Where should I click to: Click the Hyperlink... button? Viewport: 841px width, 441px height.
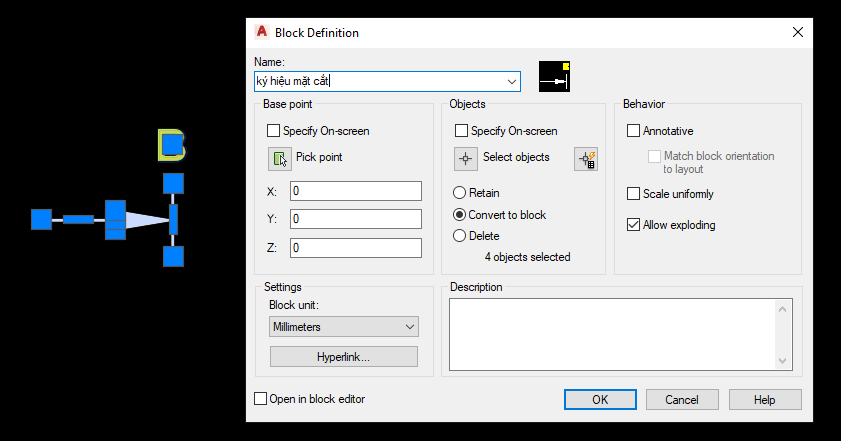click(x=344, y=357)
